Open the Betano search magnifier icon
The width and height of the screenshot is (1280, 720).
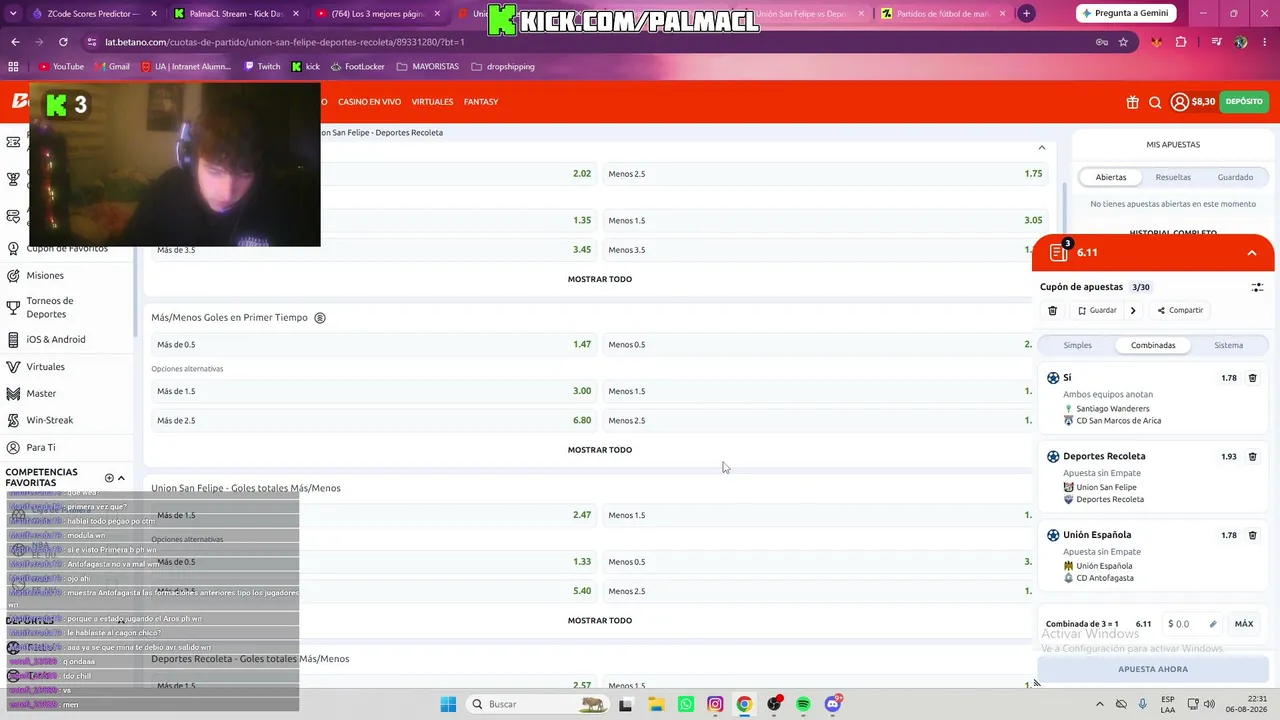pos(1155,102)
